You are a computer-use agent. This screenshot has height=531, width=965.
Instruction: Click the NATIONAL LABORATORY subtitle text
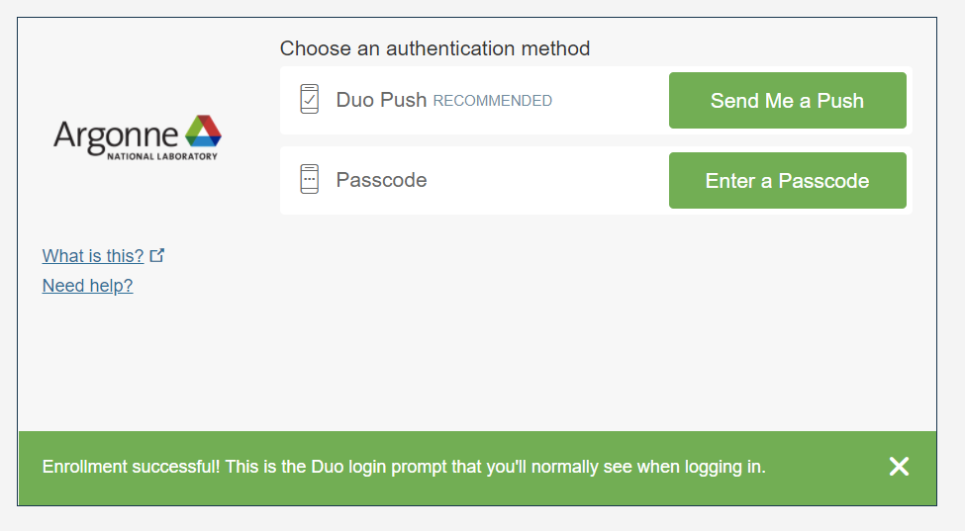pyautogui.click(x=162, y=156)
